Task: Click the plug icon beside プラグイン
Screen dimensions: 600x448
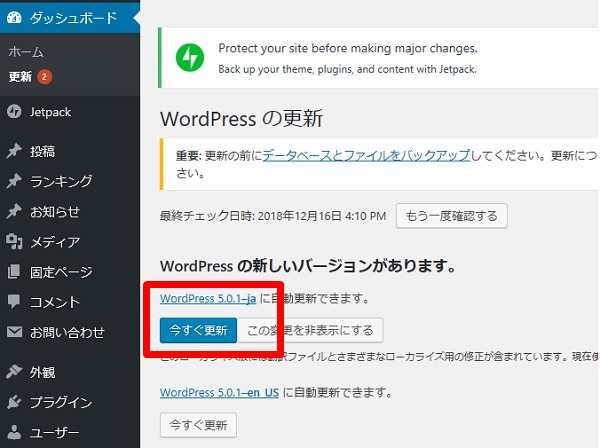Action: 14,402
